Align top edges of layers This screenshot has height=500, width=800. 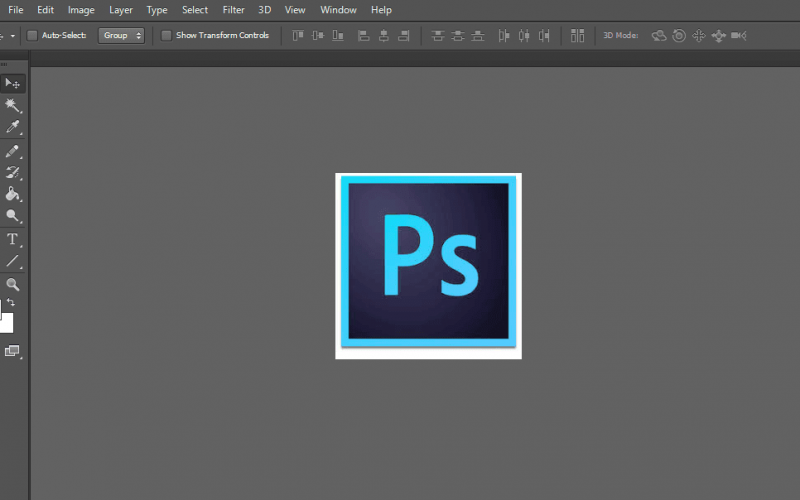pos(298,35)
